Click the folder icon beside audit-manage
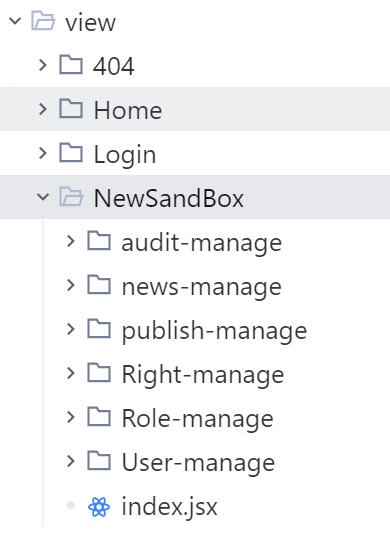The image size is (390, 535). click(x=99, y=241)
